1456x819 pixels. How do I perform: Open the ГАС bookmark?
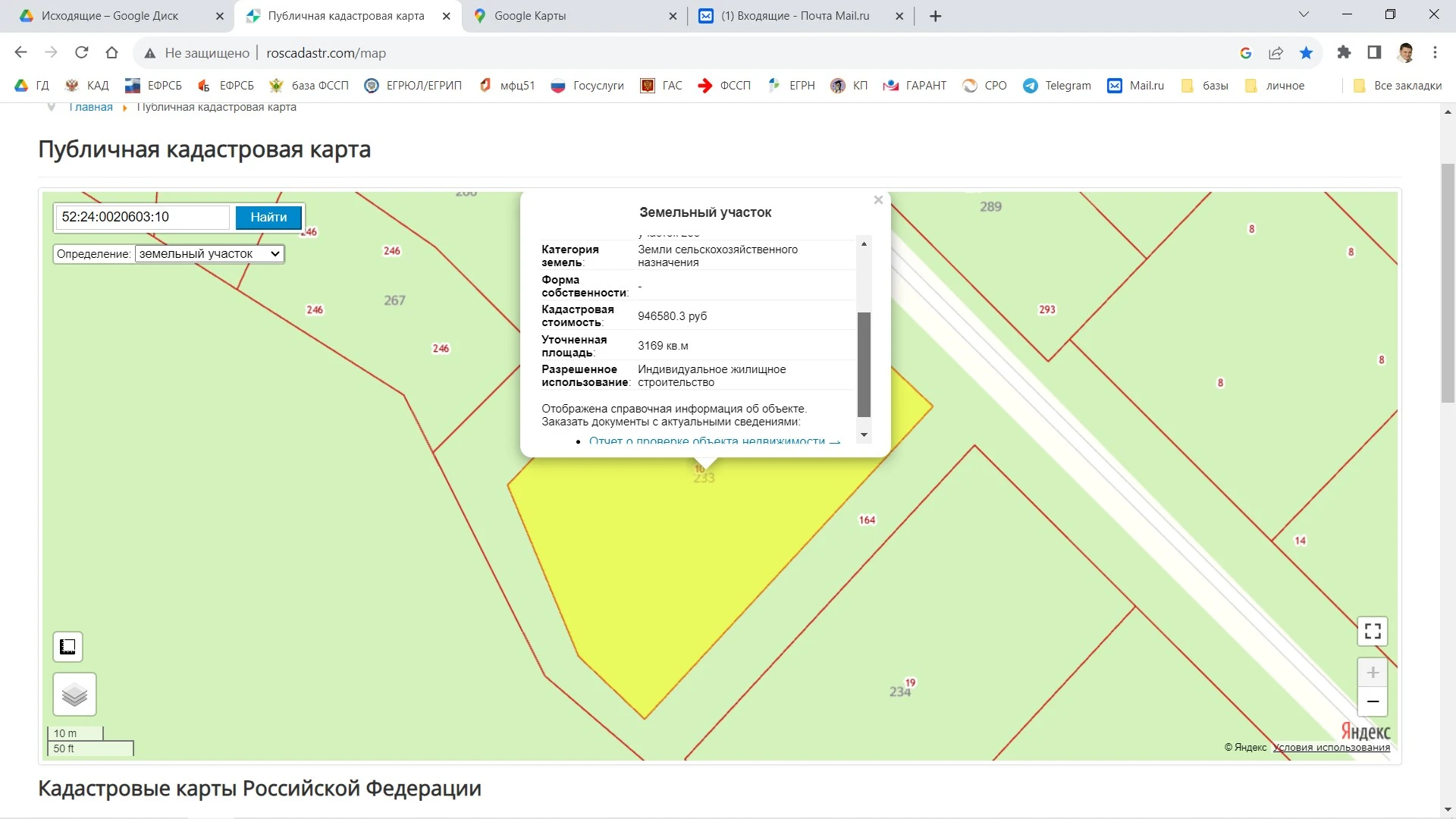tap(661, 86)
